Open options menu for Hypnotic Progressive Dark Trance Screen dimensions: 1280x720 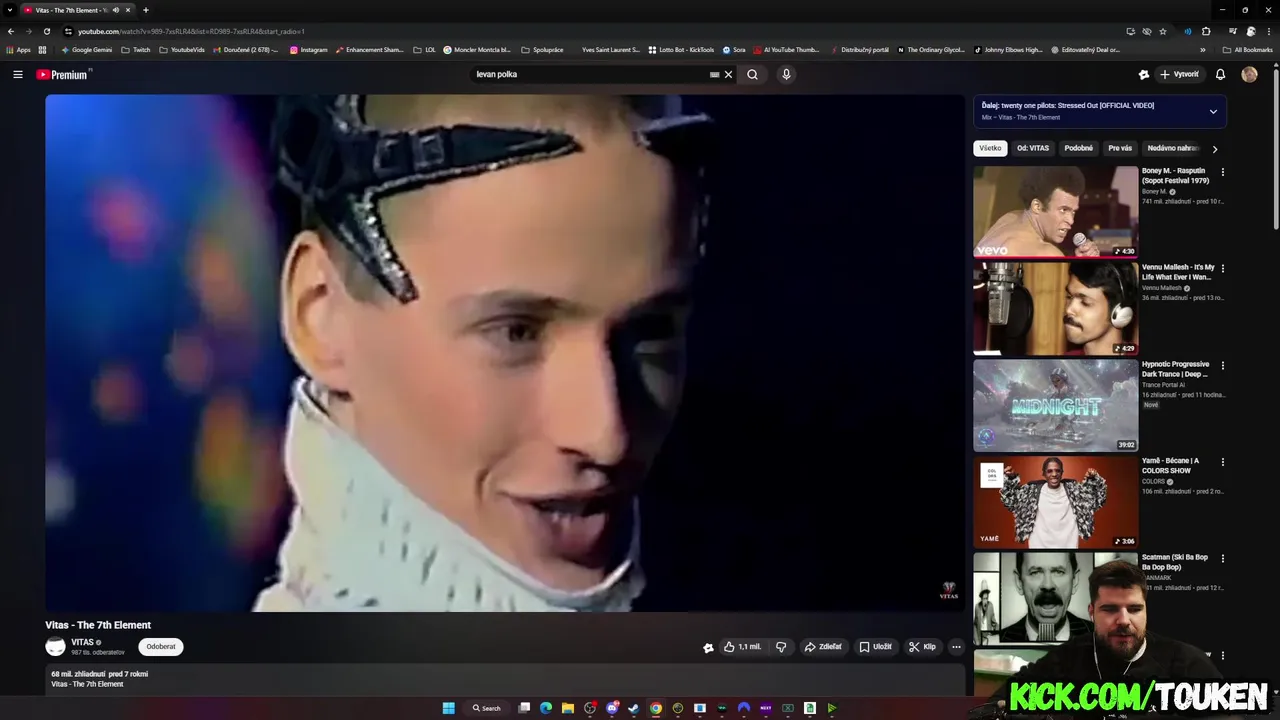[x=1222, y=365]
